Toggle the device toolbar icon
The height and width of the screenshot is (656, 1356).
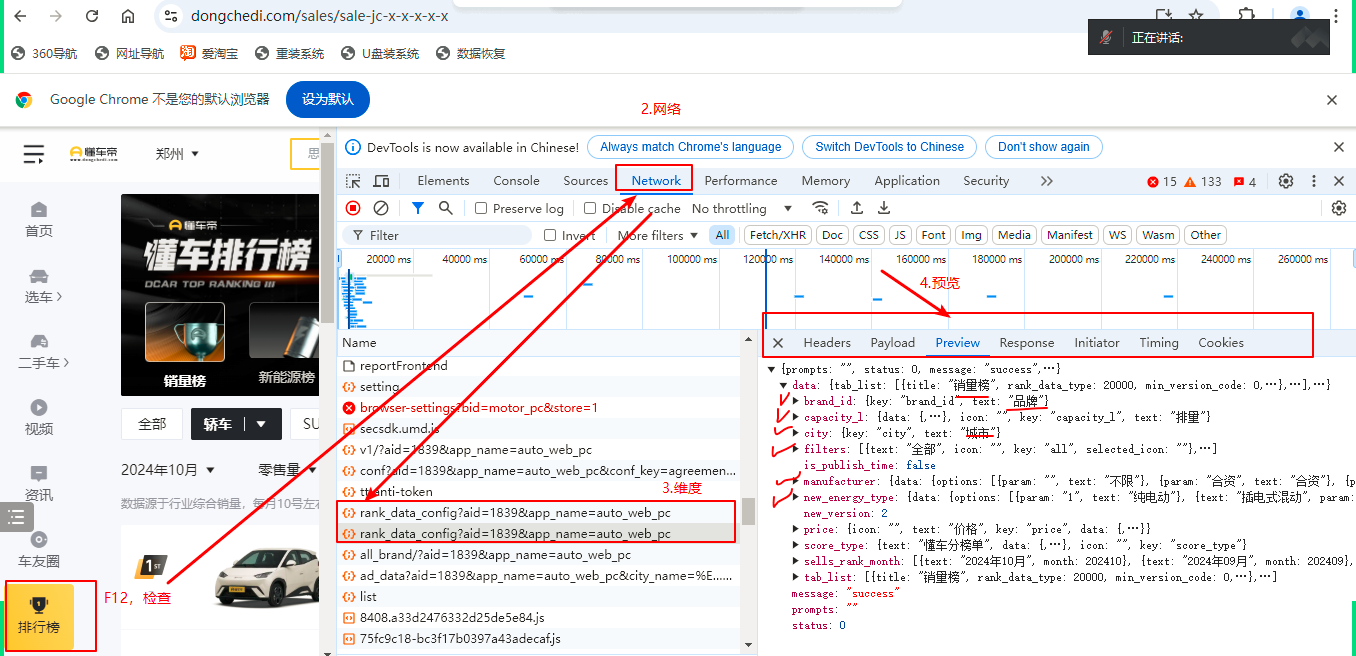coord(381,181)
